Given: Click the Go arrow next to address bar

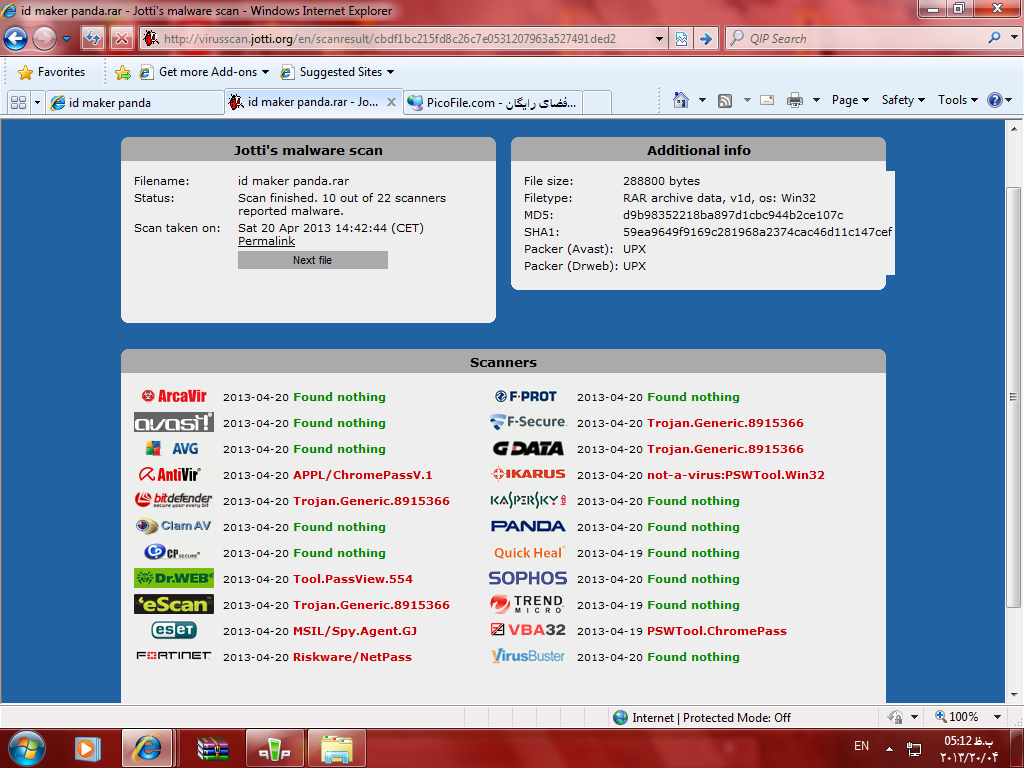Looking at the screenshot, I should pos(705,39).
